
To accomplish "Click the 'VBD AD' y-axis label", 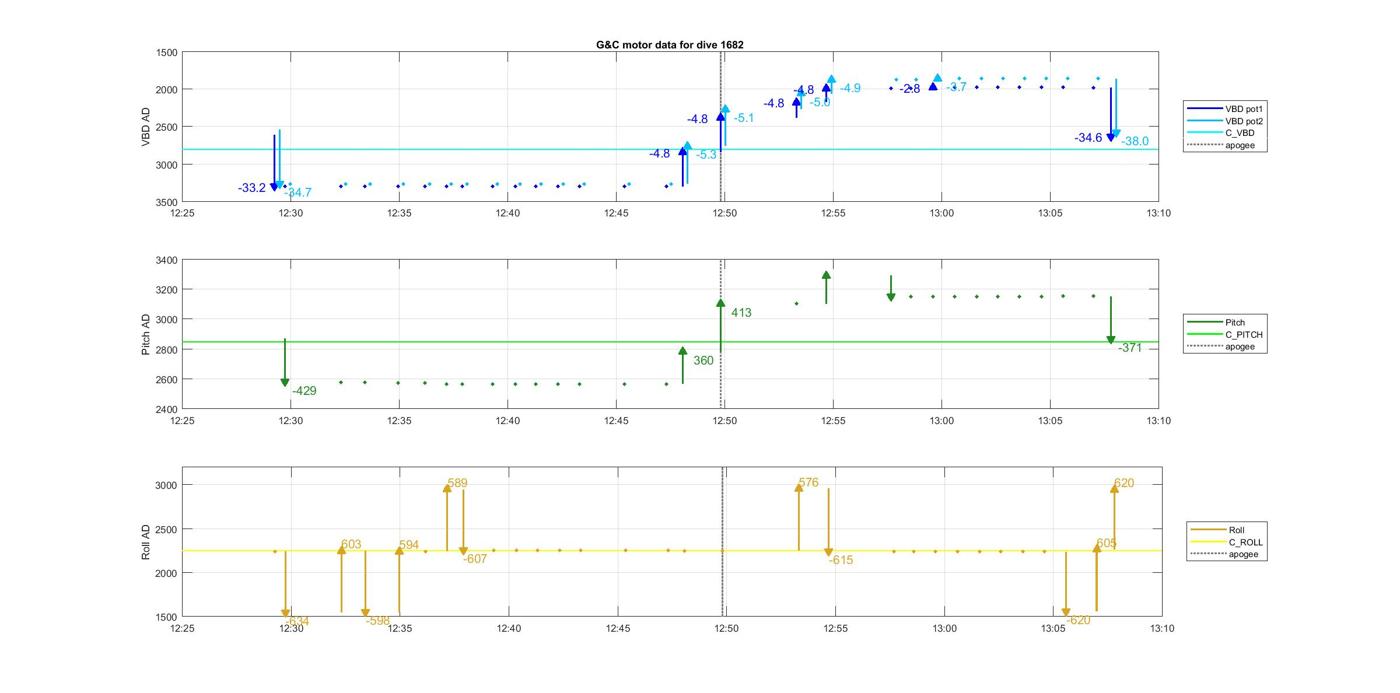I will click(x=146, y=127).
